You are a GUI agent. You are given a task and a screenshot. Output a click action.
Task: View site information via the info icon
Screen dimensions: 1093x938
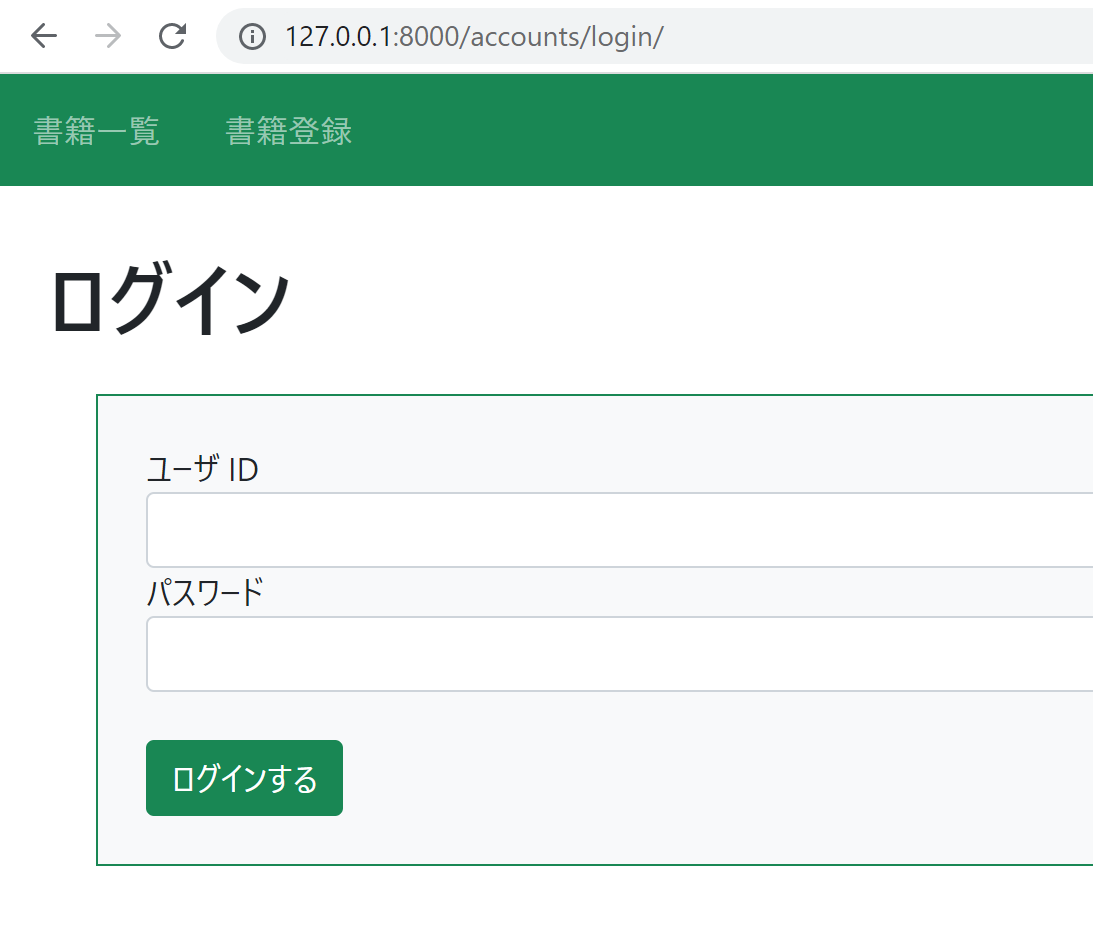pos(252,36)
